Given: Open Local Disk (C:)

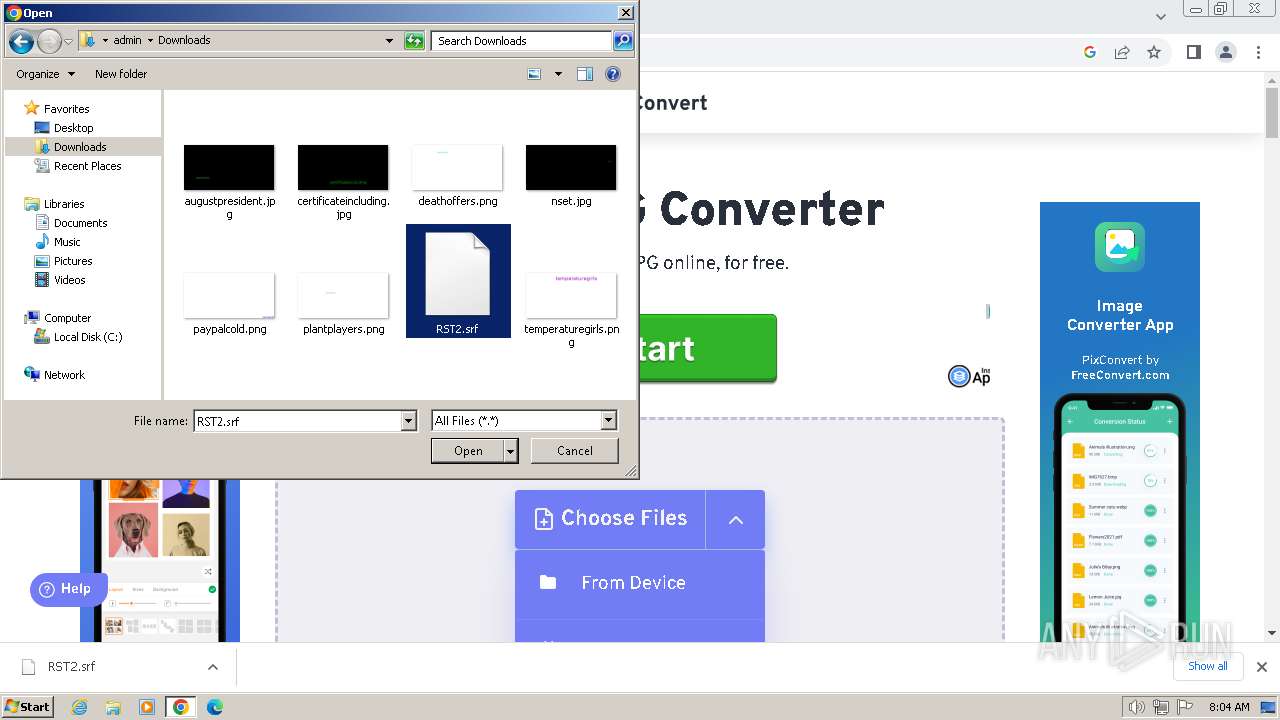Looking at the screenshot, I should click(x=88, y=337).
